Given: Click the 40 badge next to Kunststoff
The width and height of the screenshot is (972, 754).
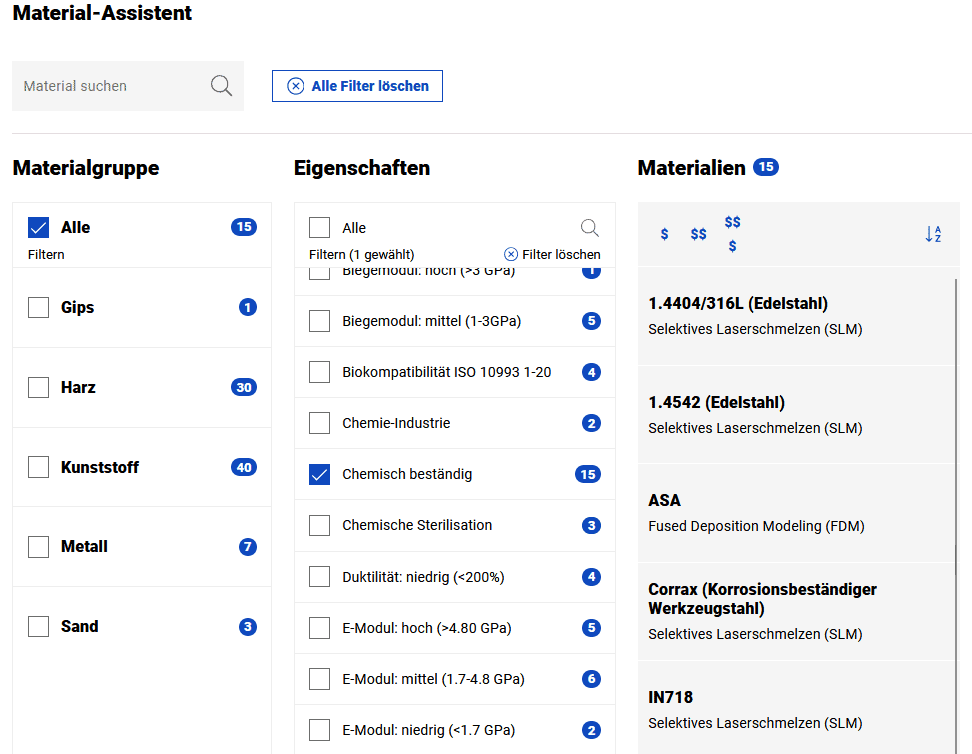Looking at the screenshot, I should click(x=244, y=468).
